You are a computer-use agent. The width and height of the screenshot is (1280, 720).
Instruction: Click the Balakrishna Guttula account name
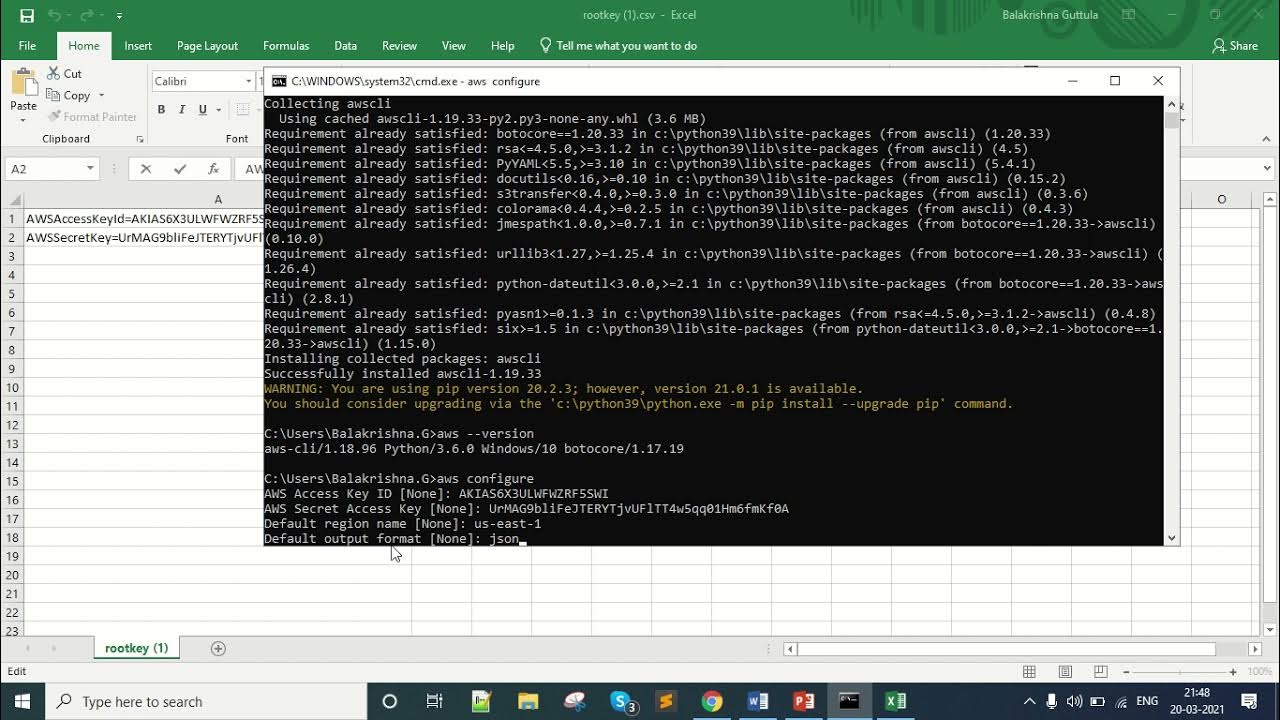(1050, 15)
